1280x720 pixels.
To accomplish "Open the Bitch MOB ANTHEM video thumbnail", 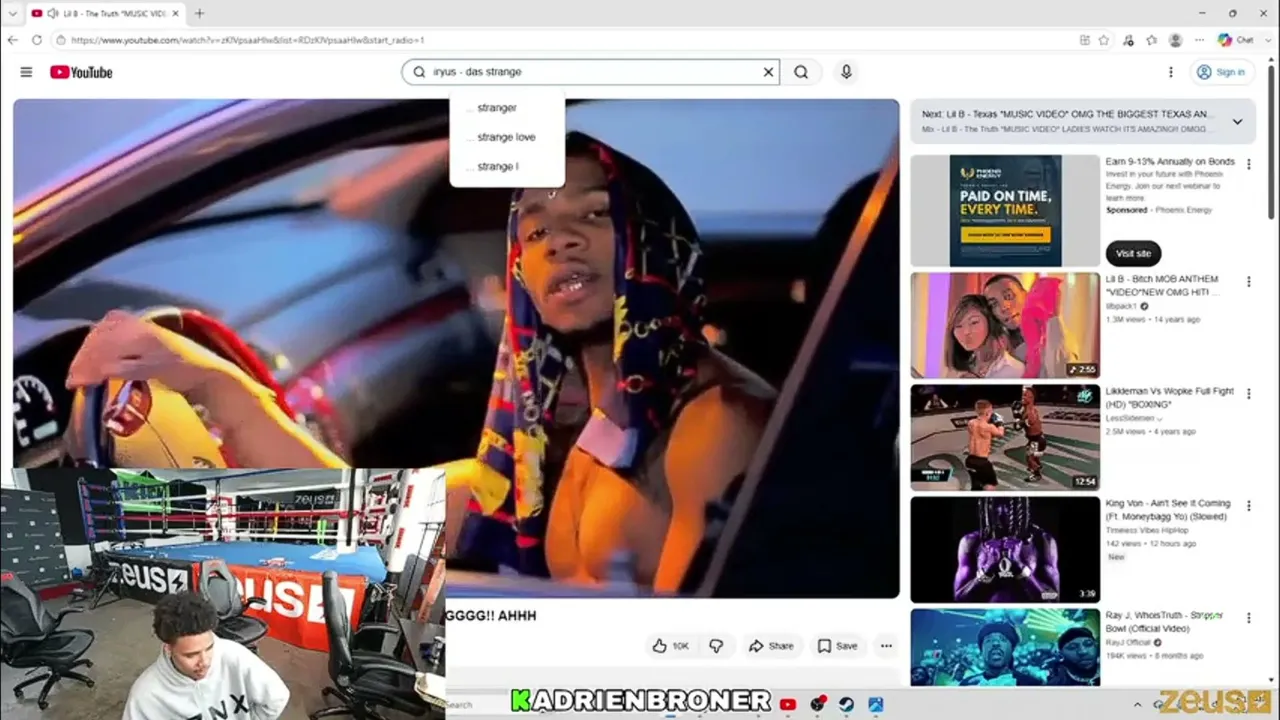I will 1005,325.
